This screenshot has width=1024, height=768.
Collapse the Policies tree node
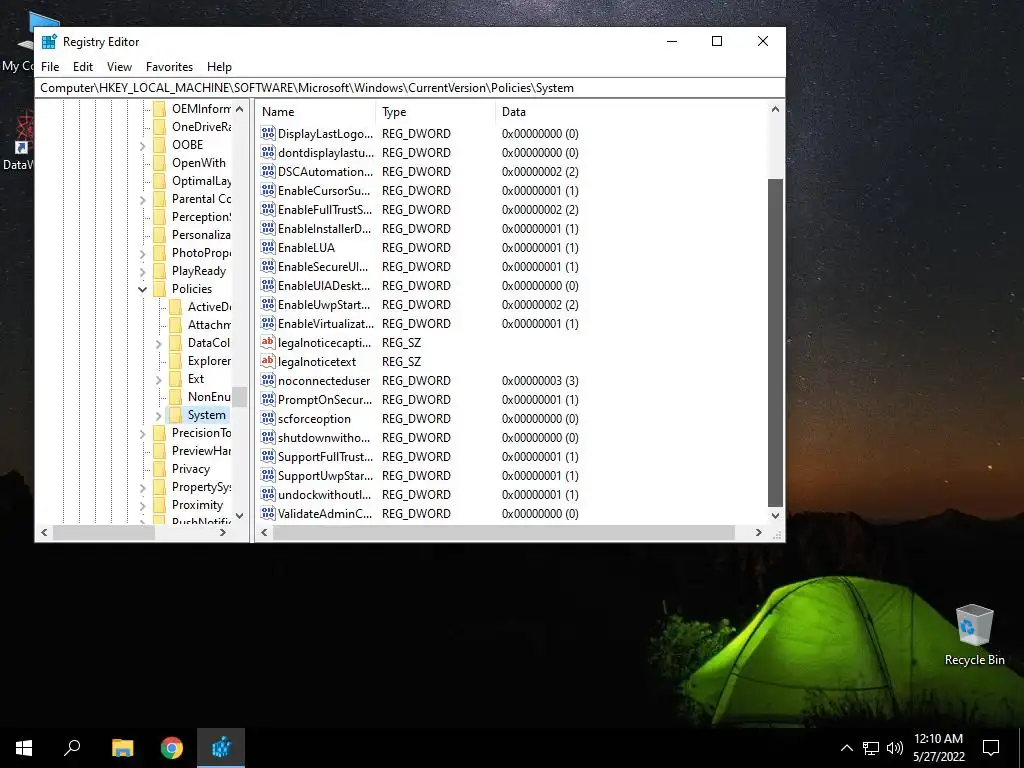(x=142, y=289)
